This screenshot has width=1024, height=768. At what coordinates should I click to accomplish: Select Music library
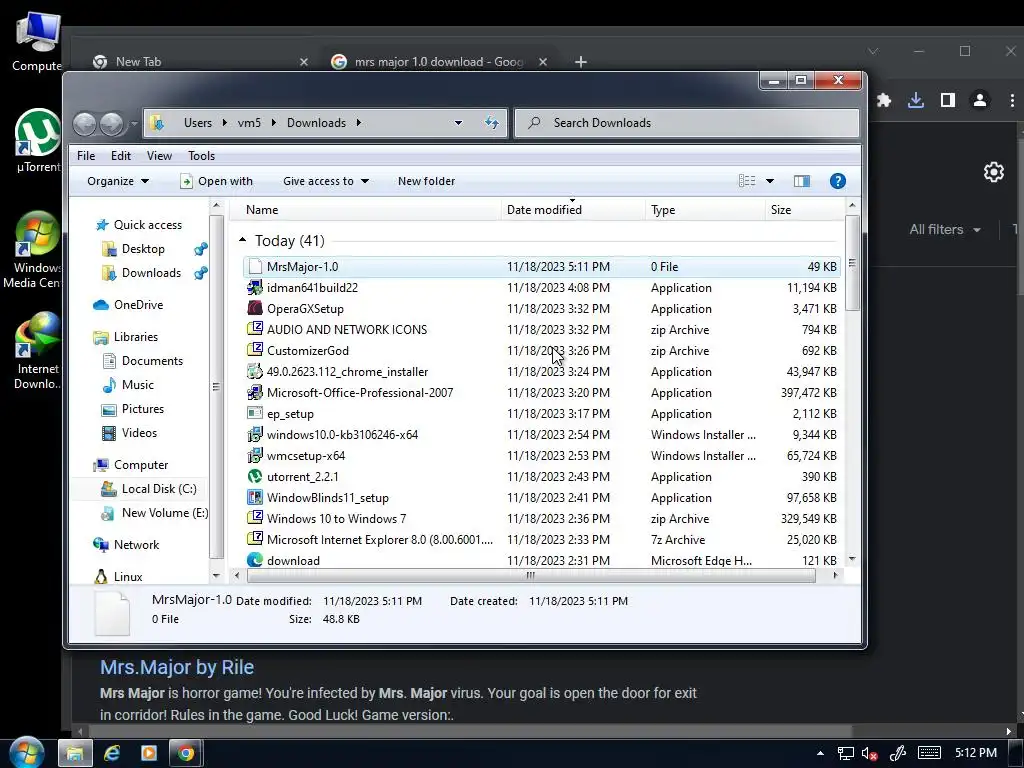point(129,385)
